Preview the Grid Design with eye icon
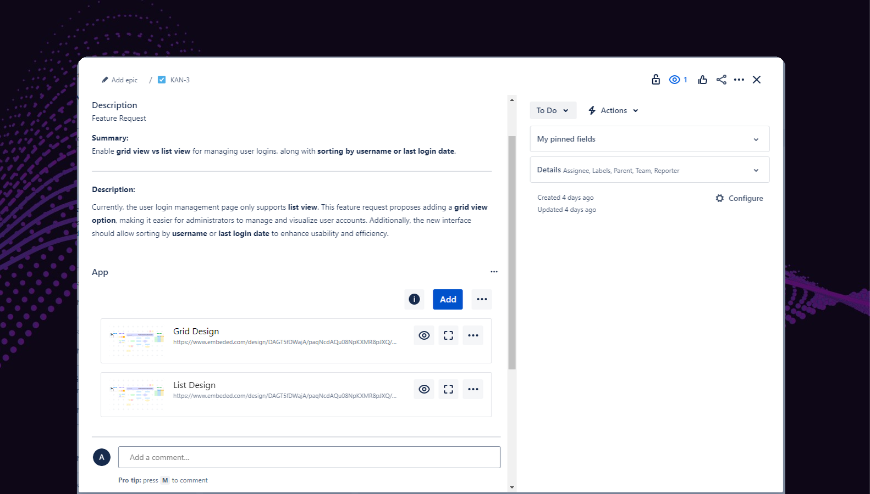The height and width of the screenshot is (494, 870). point(424,335)
